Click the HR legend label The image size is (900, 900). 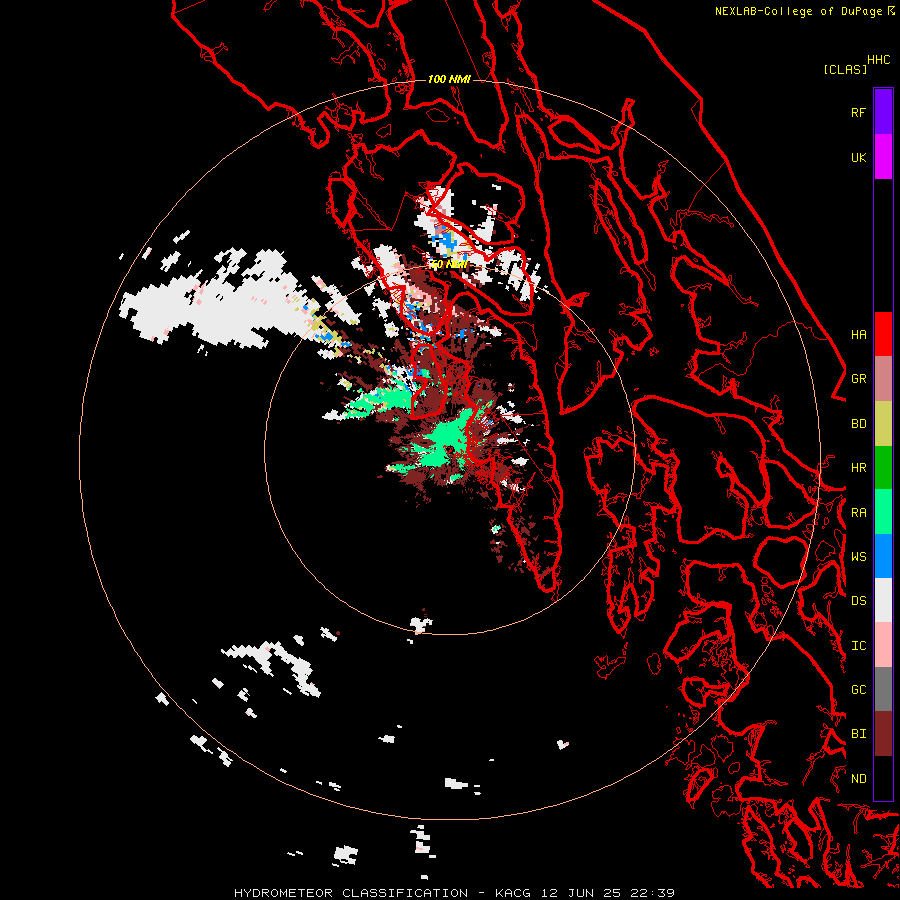click(x=858, y=468)
